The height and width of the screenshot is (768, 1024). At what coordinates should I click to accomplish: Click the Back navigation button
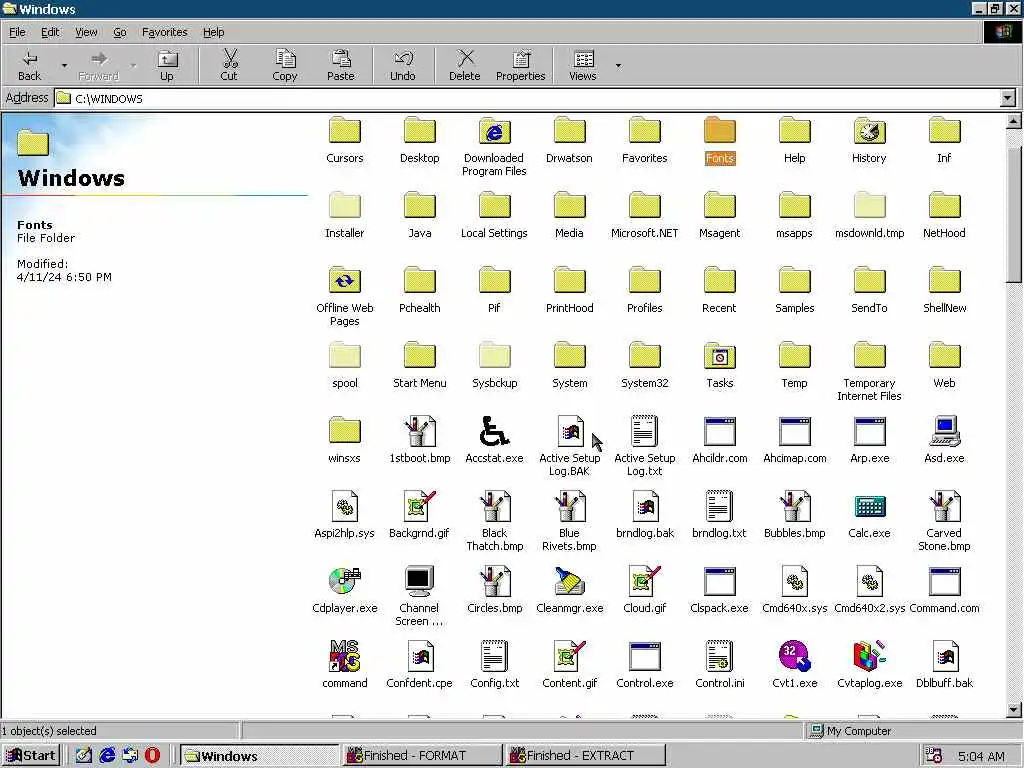[29, 65]
